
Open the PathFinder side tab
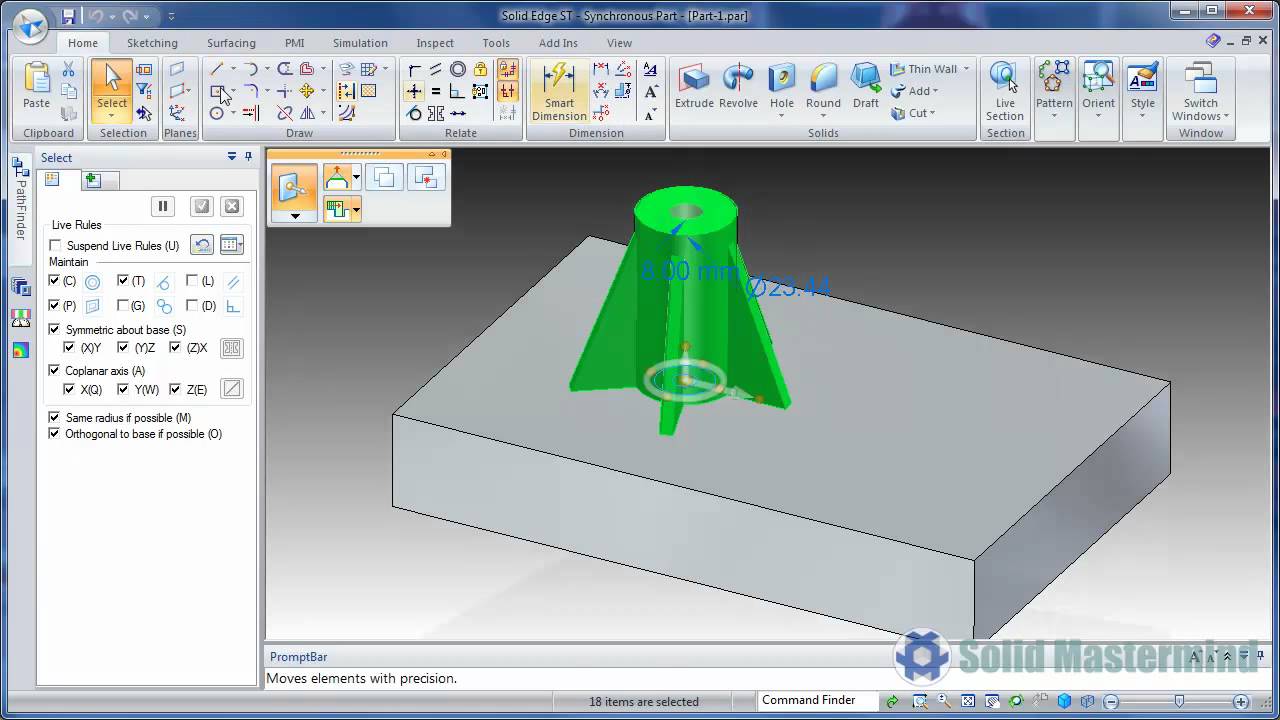click(20, 200)
